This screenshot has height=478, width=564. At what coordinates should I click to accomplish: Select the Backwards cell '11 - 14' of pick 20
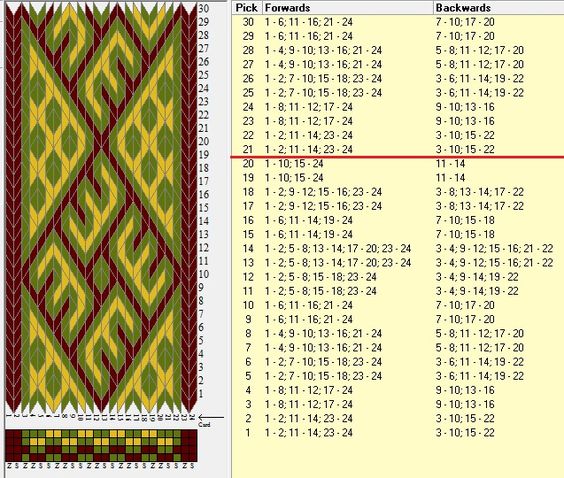(x=450, y=164)
